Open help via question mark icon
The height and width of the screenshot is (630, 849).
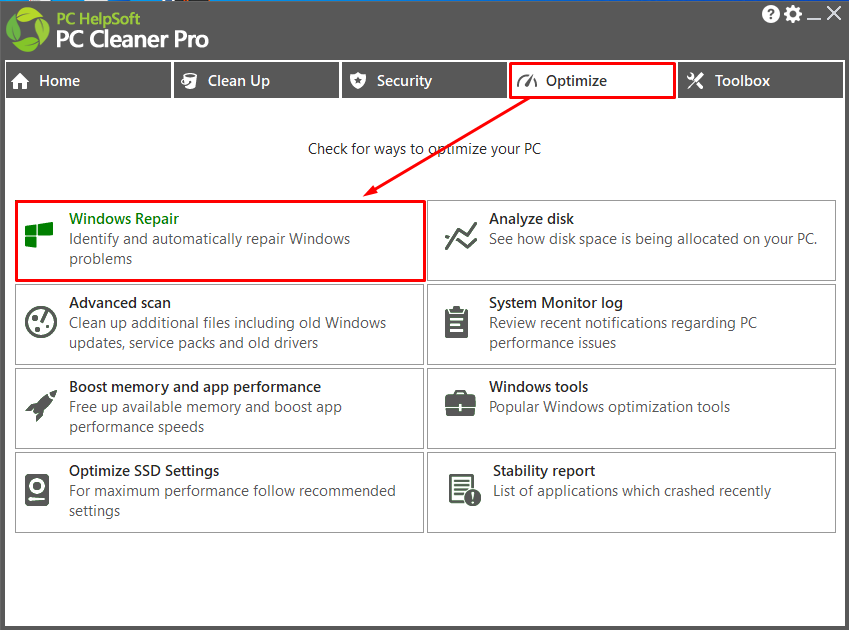point(770,14)
